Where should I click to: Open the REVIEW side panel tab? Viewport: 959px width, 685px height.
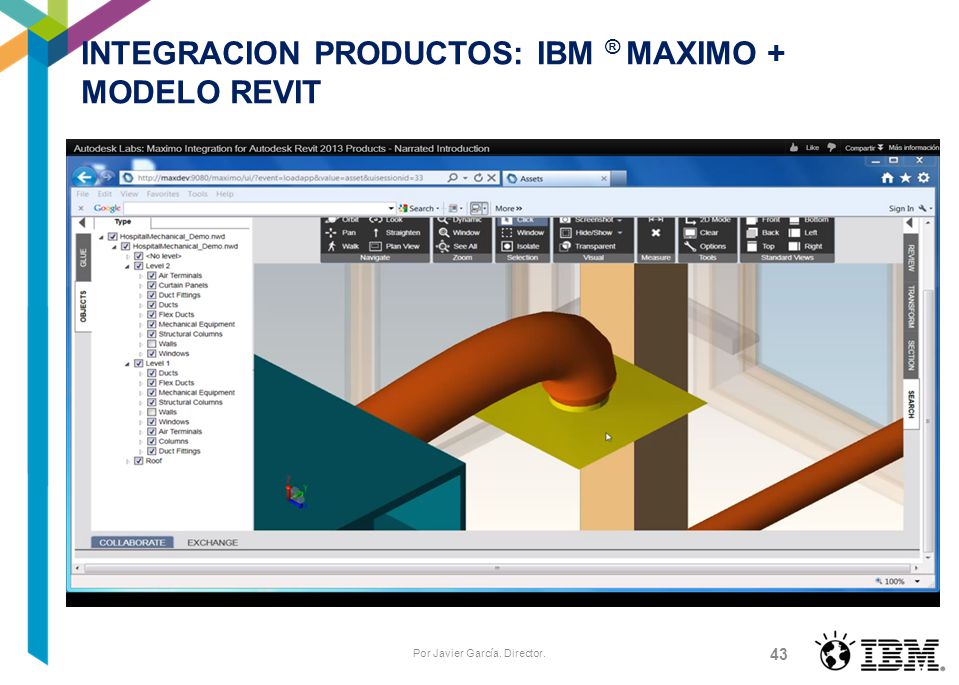[x=911, y=257]
